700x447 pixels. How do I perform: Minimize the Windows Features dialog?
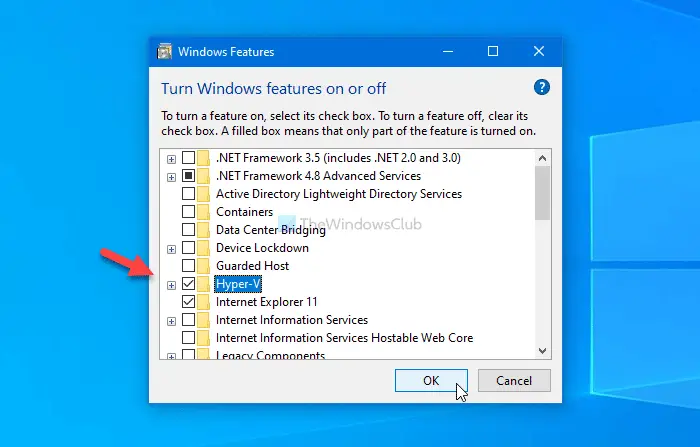(x=448, y=52)
